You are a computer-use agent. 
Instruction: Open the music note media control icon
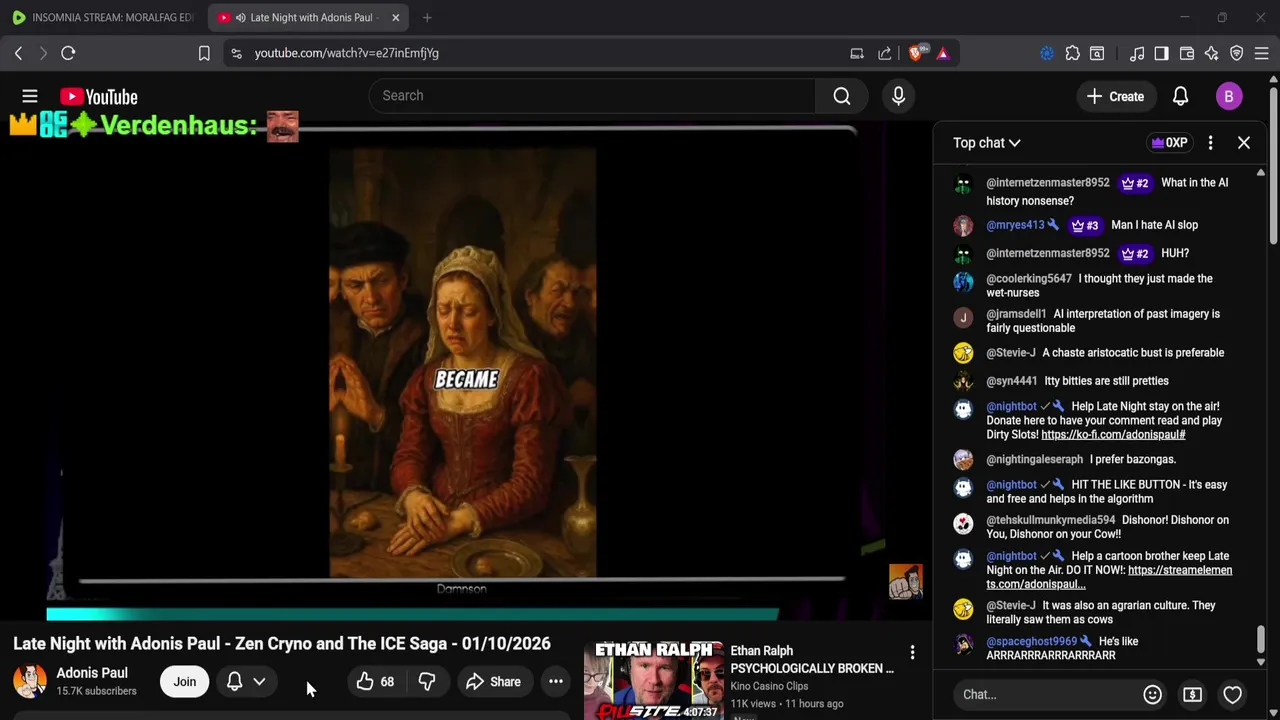pos(1137,53)
